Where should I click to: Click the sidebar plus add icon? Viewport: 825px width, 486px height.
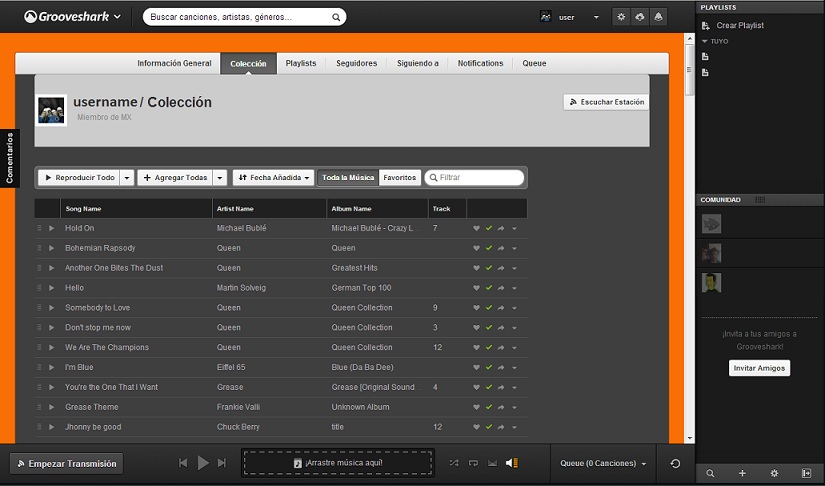pyautogui.click(x=742, y=473)
